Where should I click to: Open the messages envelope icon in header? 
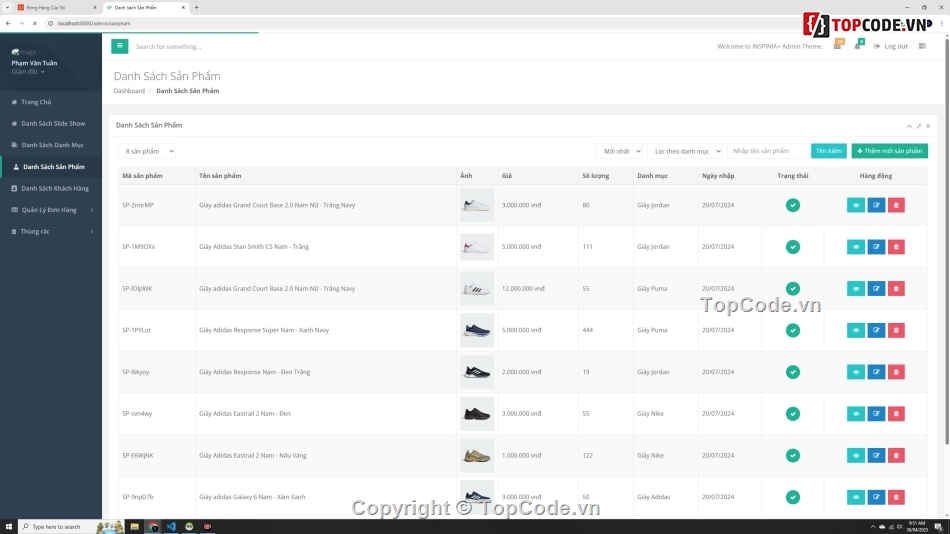(837, 46)
